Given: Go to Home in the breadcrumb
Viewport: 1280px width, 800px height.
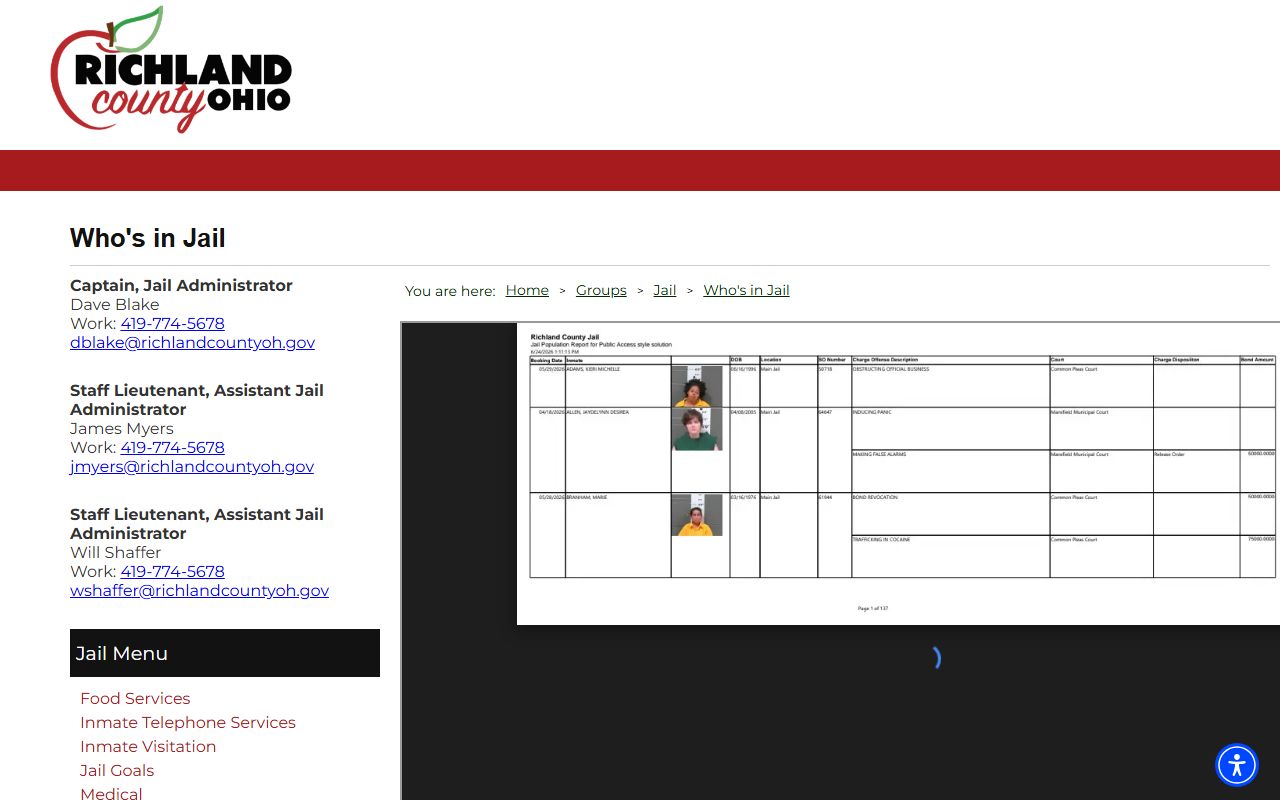Looking at the screenshot, I should (x=527, y=290).
